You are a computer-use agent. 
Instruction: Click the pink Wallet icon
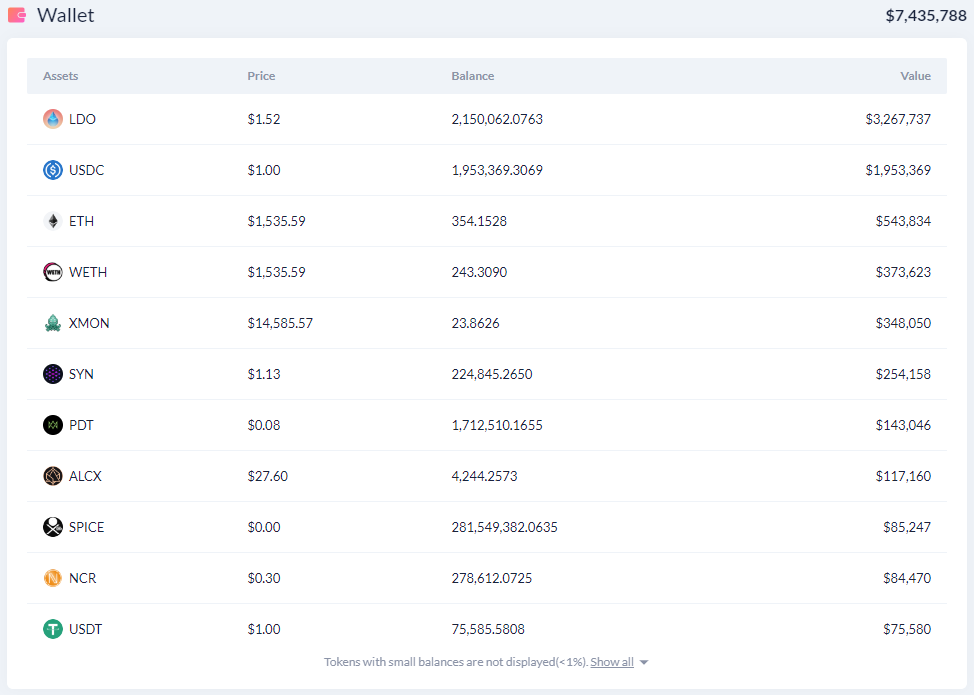point(17,15)
